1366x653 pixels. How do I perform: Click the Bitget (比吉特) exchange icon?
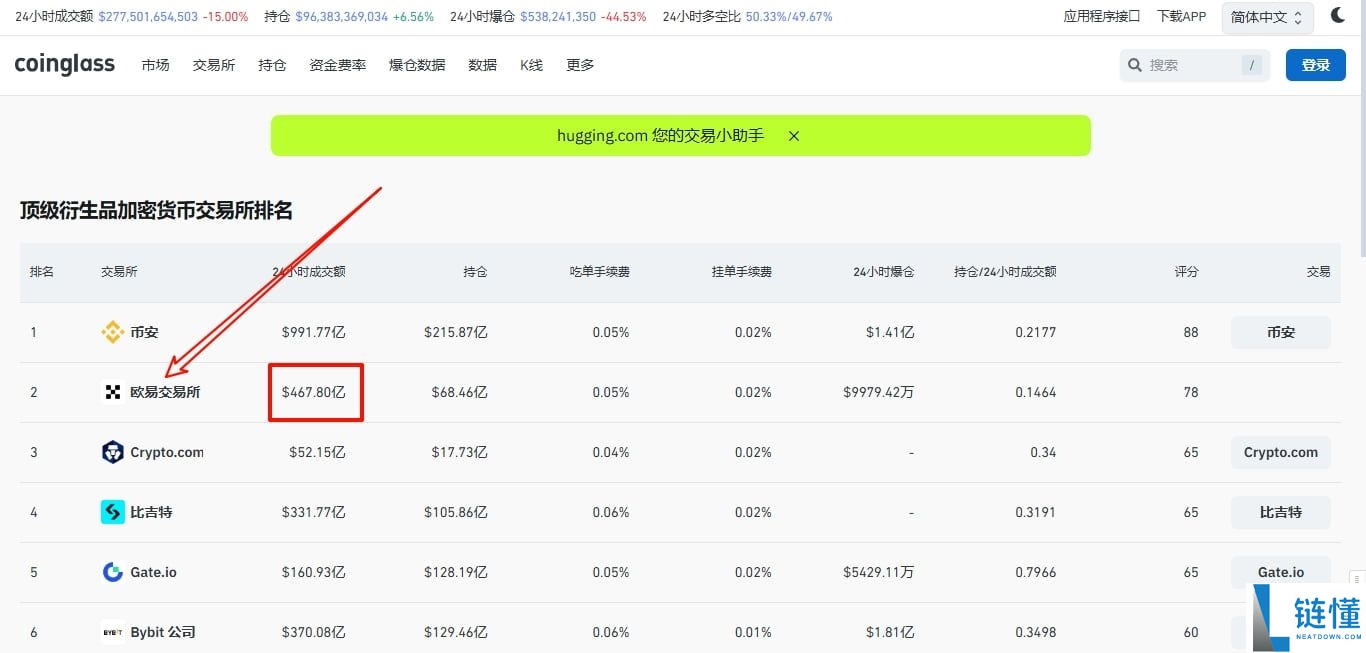[x=112, y=512]
